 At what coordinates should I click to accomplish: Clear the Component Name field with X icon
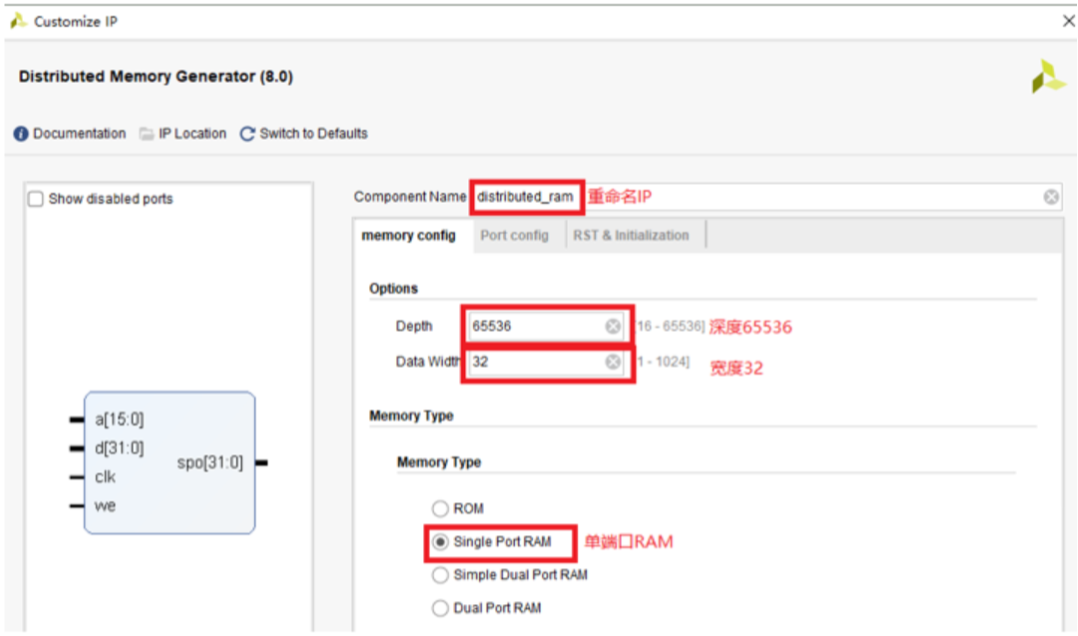coord(1051,197)
